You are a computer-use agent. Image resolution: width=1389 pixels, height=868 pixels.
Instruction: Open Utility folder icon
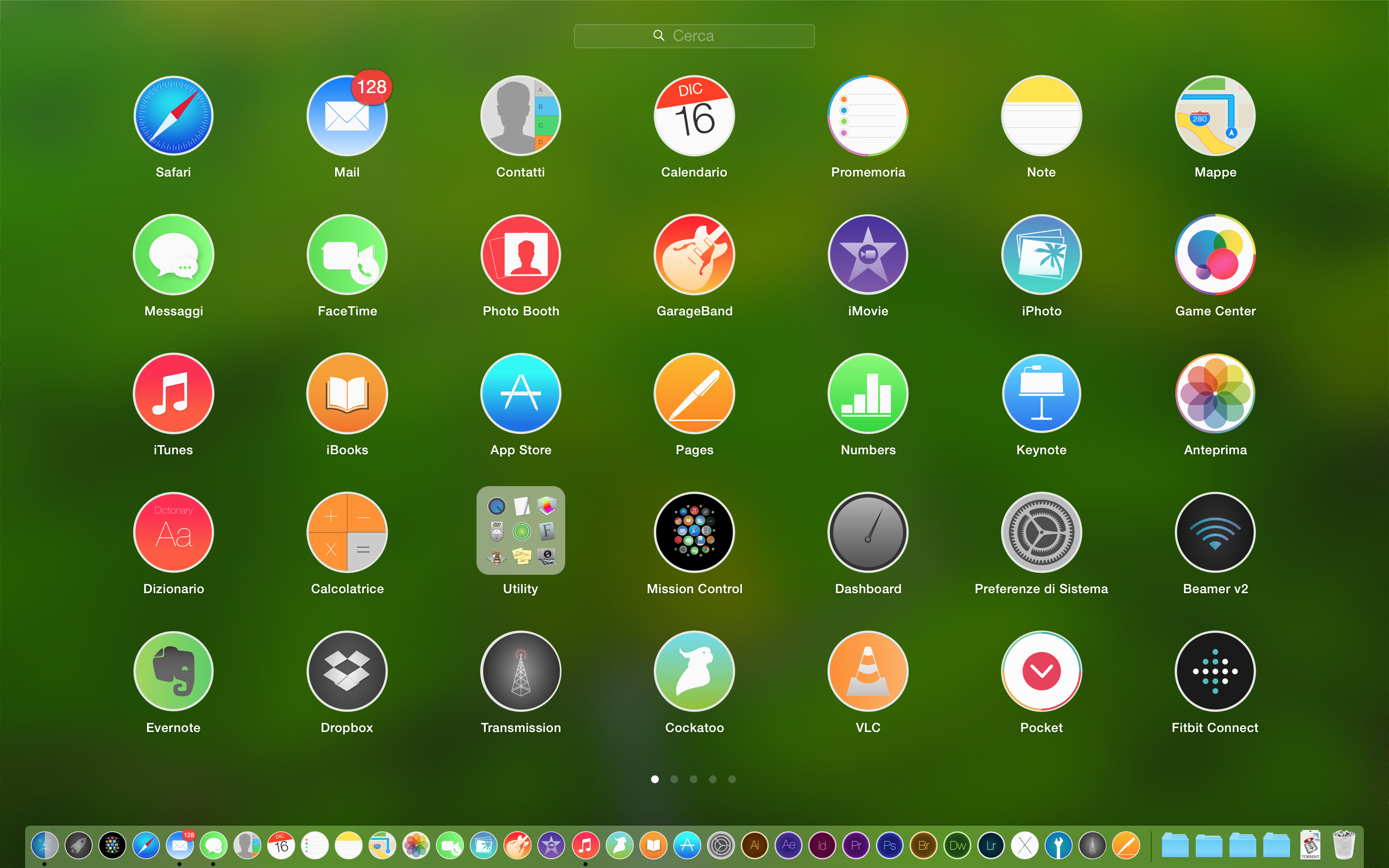tap(521, 531)
